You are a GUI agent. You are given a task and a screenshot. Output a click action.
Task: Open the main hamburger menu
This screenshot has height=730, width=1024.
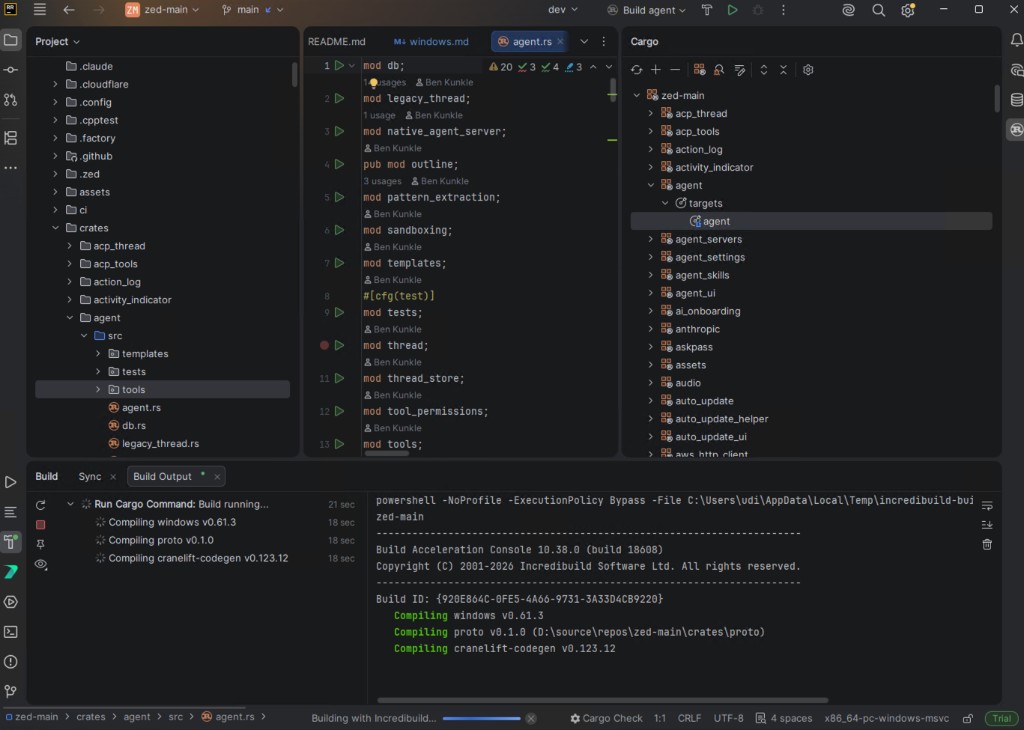click(40, 10)
